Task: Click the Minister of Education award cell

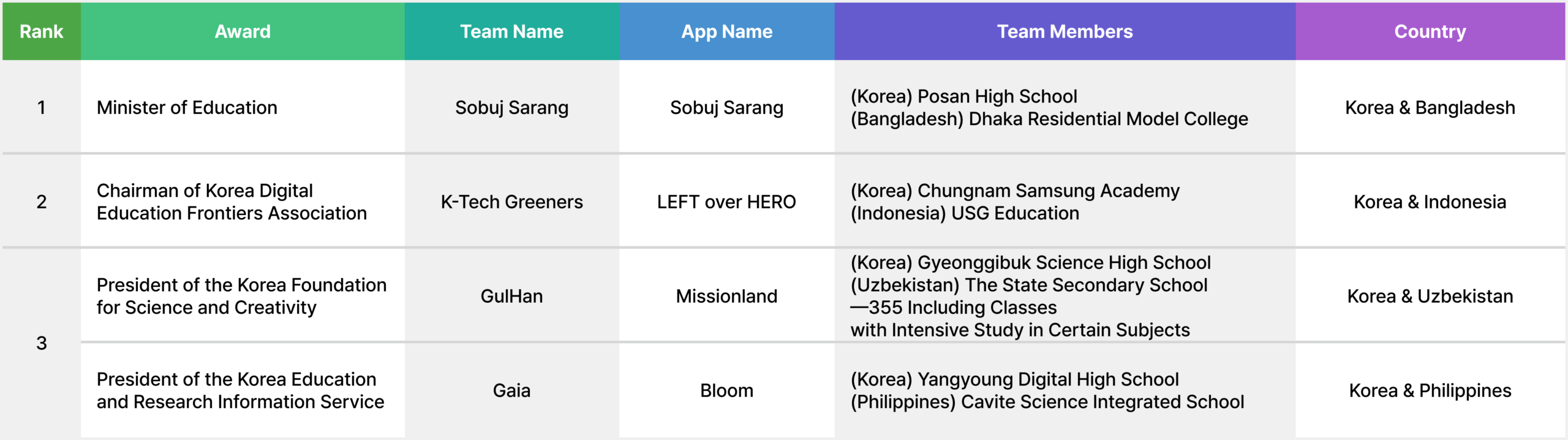Action: (x=243, y=107)
